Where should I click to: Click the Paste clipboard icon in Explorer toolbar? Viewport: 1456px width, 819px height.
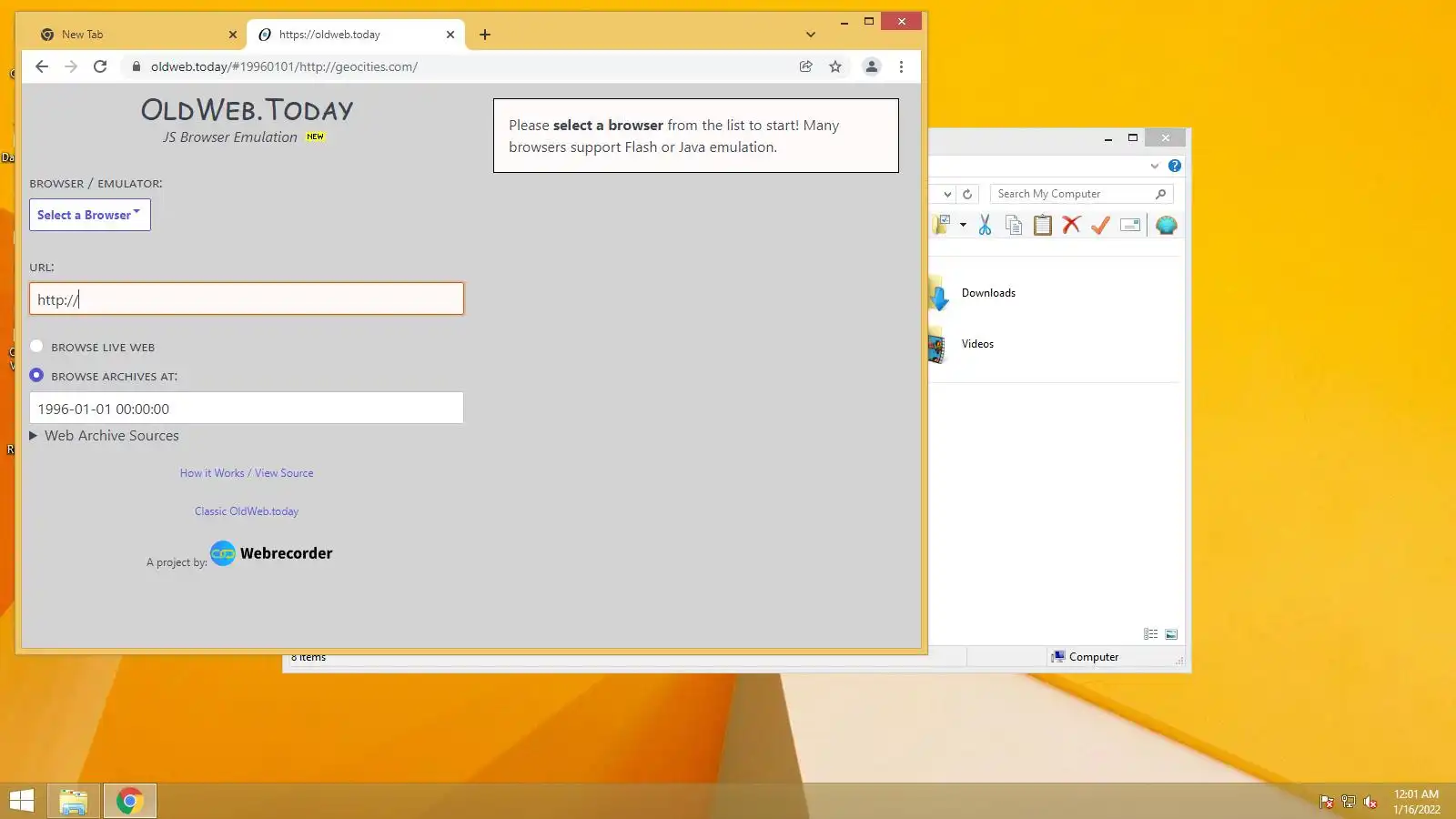1043,225
